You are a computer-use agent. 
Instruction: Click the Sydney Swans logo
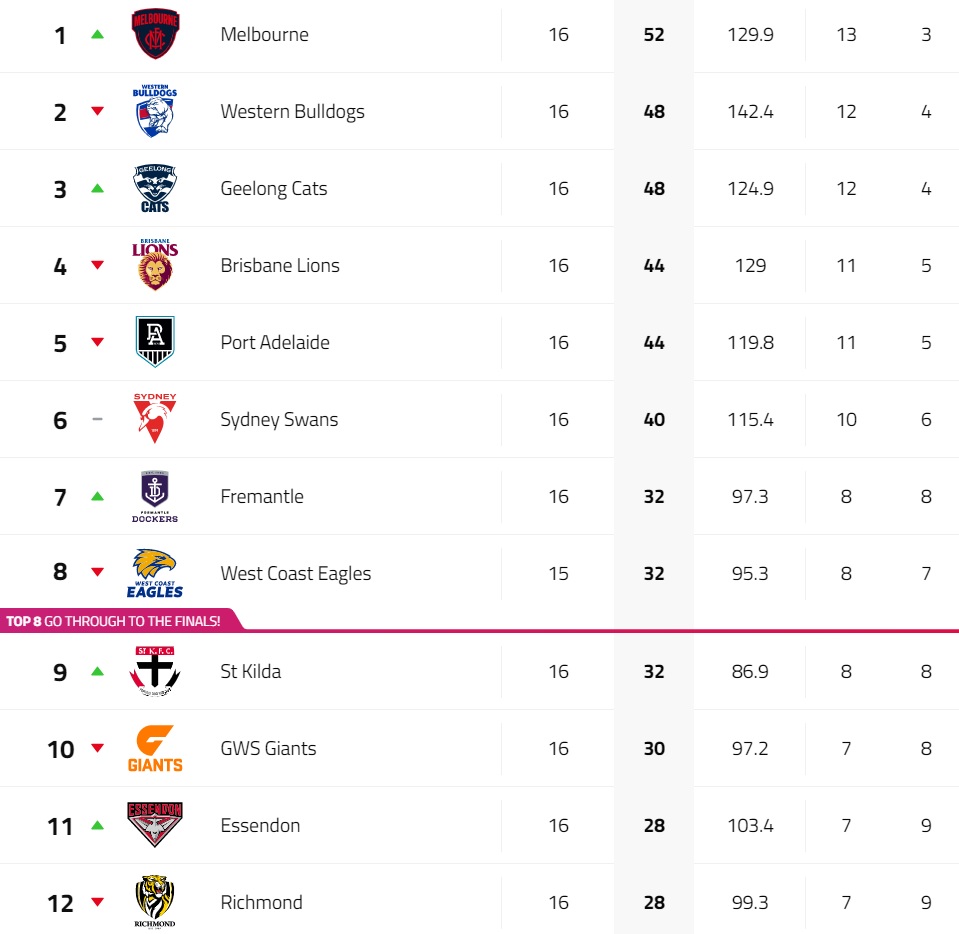[155, 419]
